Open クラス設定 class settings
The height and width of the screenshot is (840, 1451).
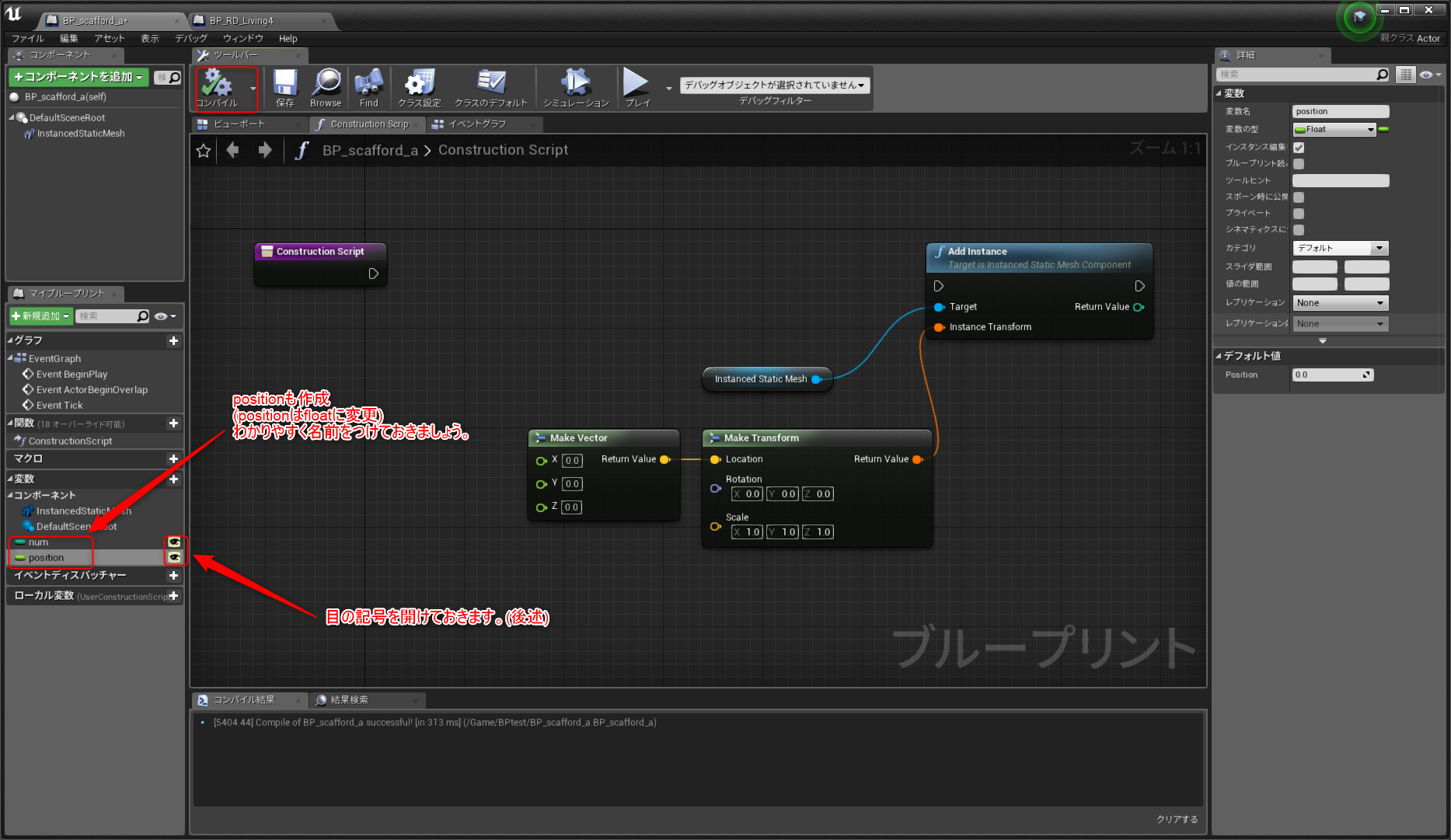(x=420, y=88)
